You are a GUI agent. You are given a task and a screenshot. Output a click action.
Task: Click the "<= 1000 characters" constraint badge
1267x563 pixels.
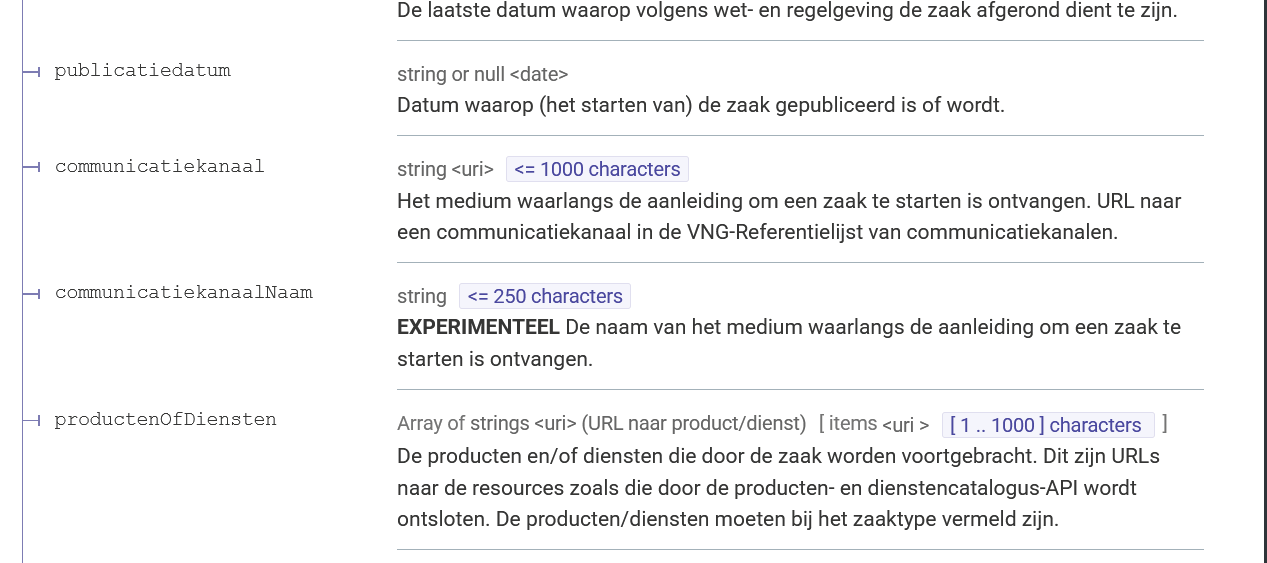pyautogui.click(x=597, y=169)
